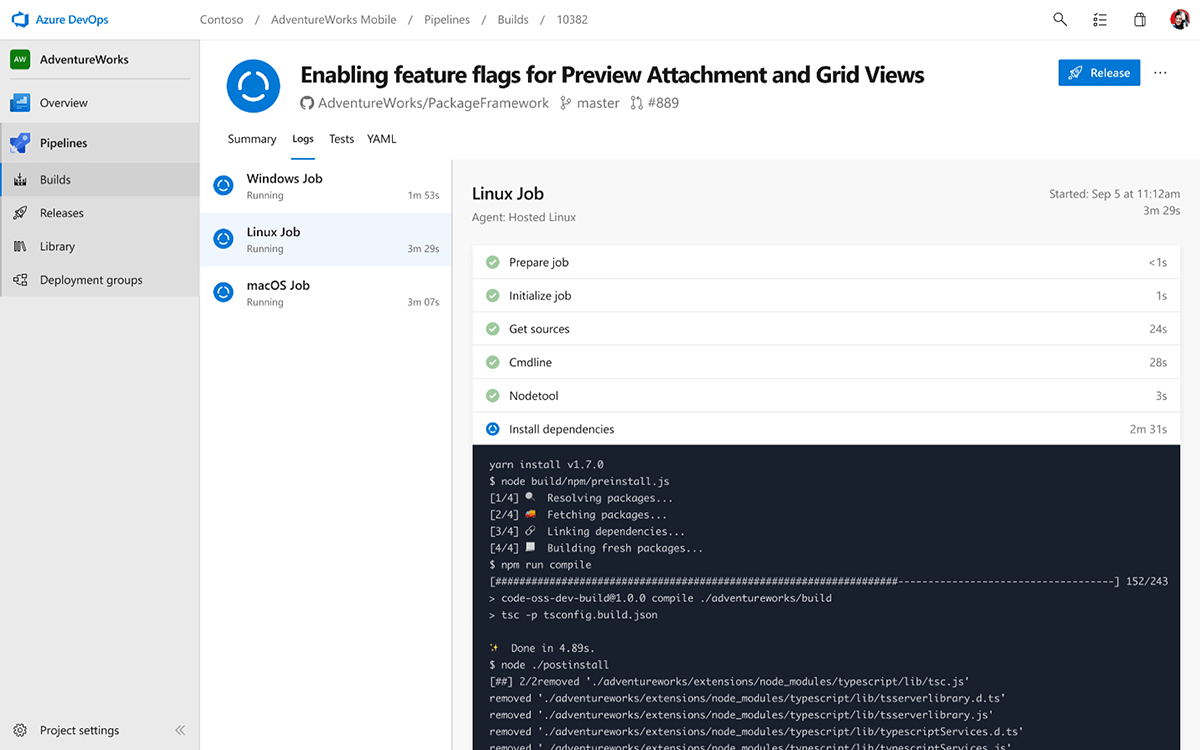Open Contoso from the breadcrumb

pyautogui.click(x=221, y=19)
